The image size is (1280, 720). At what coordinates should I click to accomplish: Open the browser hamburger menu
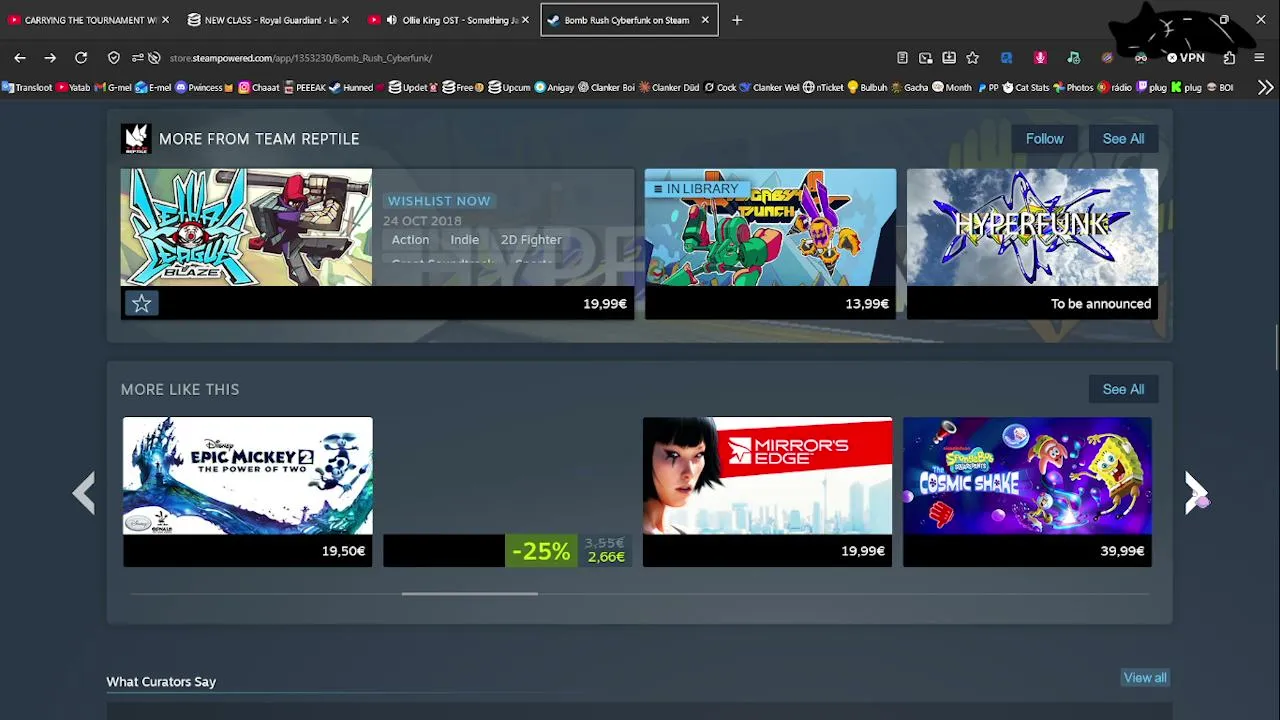click(x=1259, y=58)
